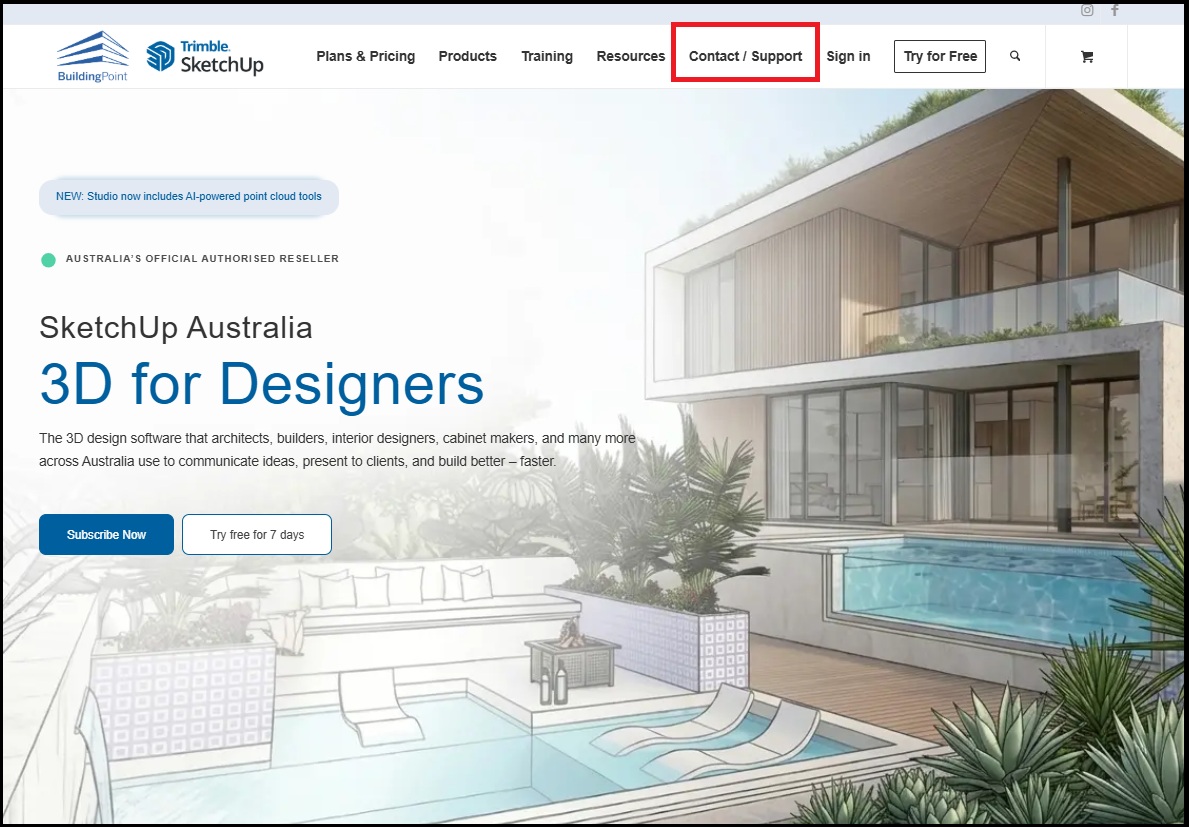The image size is (1189, 827).
Task: Click the green status dot icon
Action: (48, 260)
